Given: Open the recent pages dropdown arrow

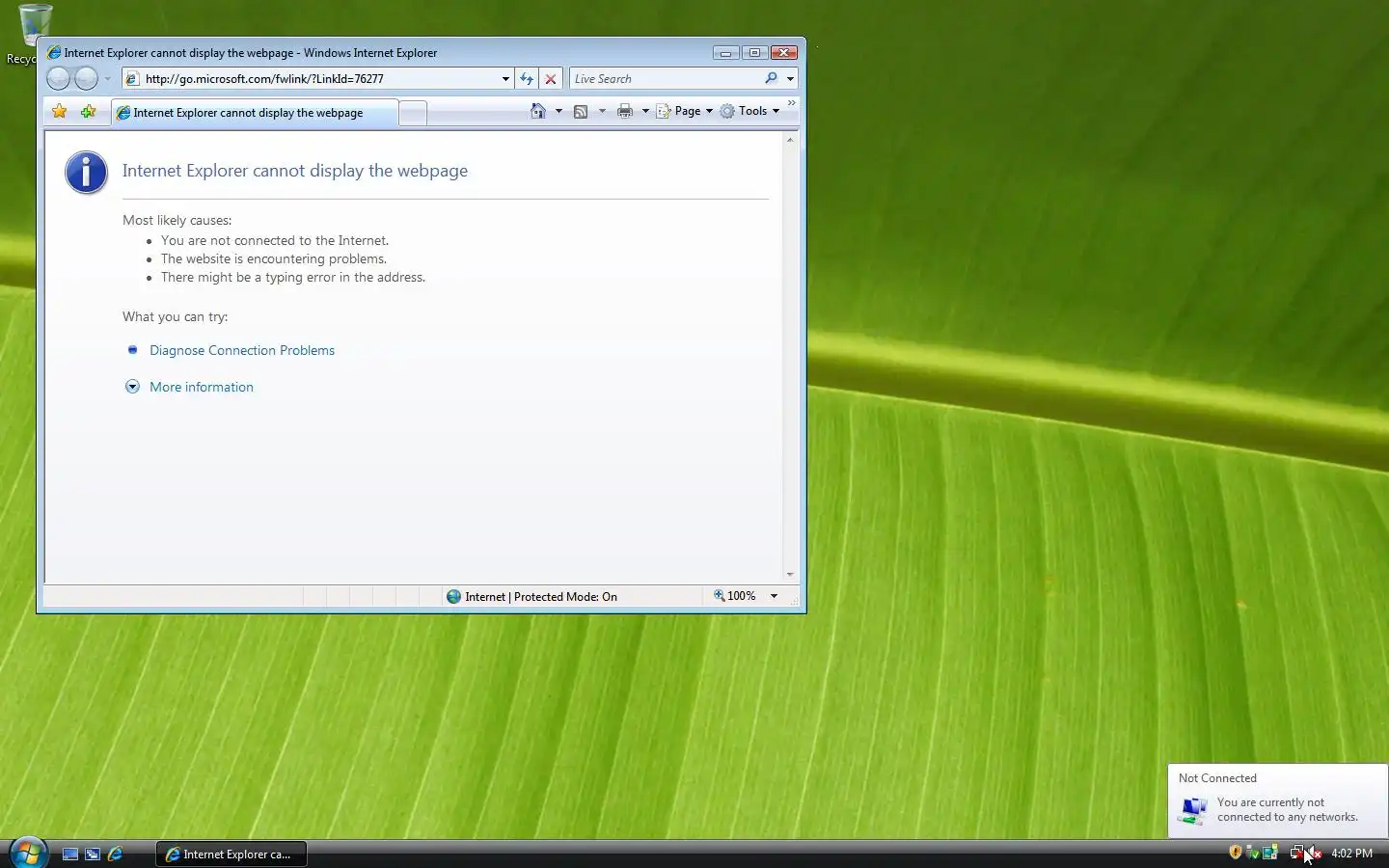Looking at the screenshot, I should (108, 79).
